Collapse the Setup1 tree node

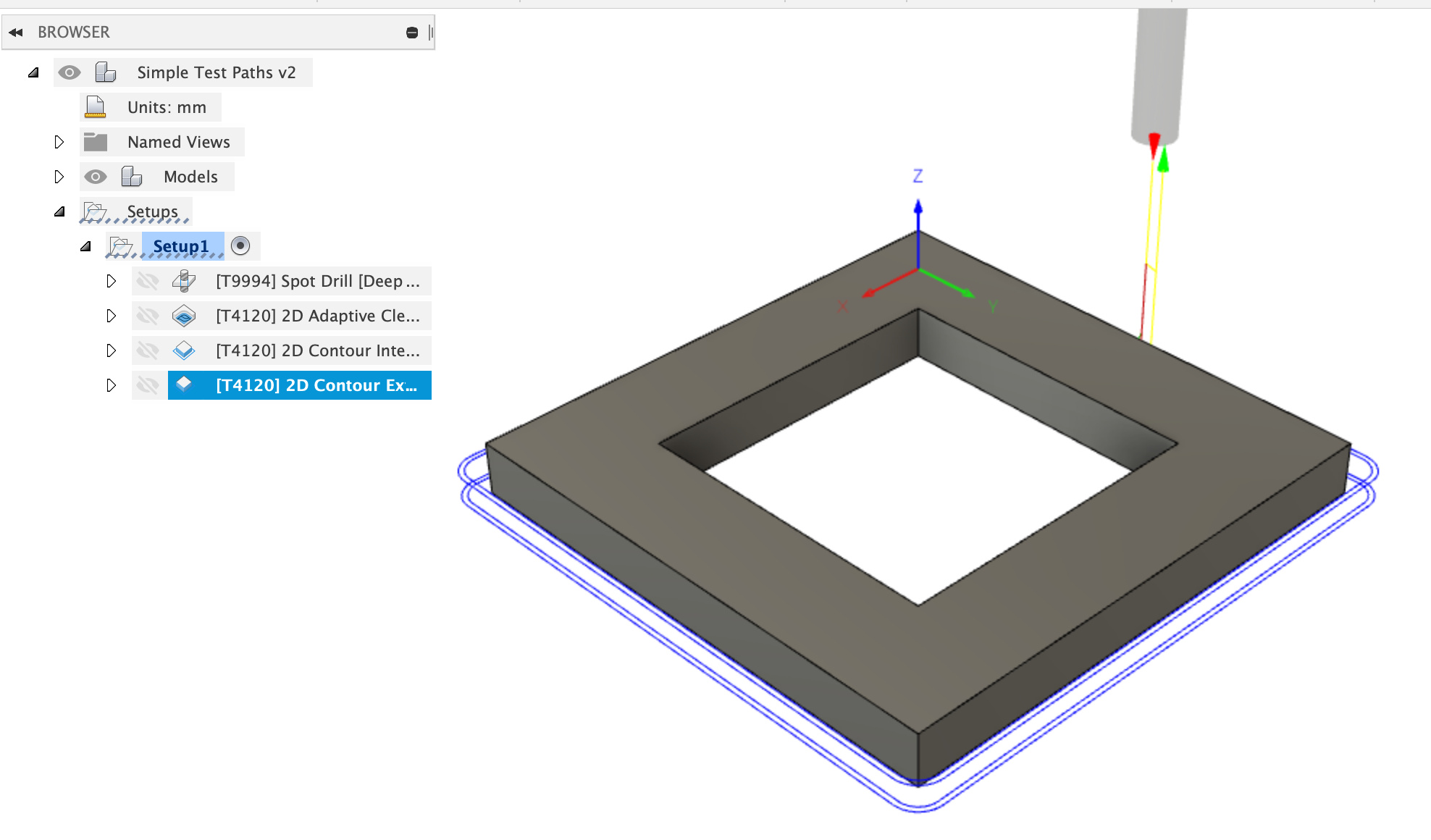click(85, 246)
